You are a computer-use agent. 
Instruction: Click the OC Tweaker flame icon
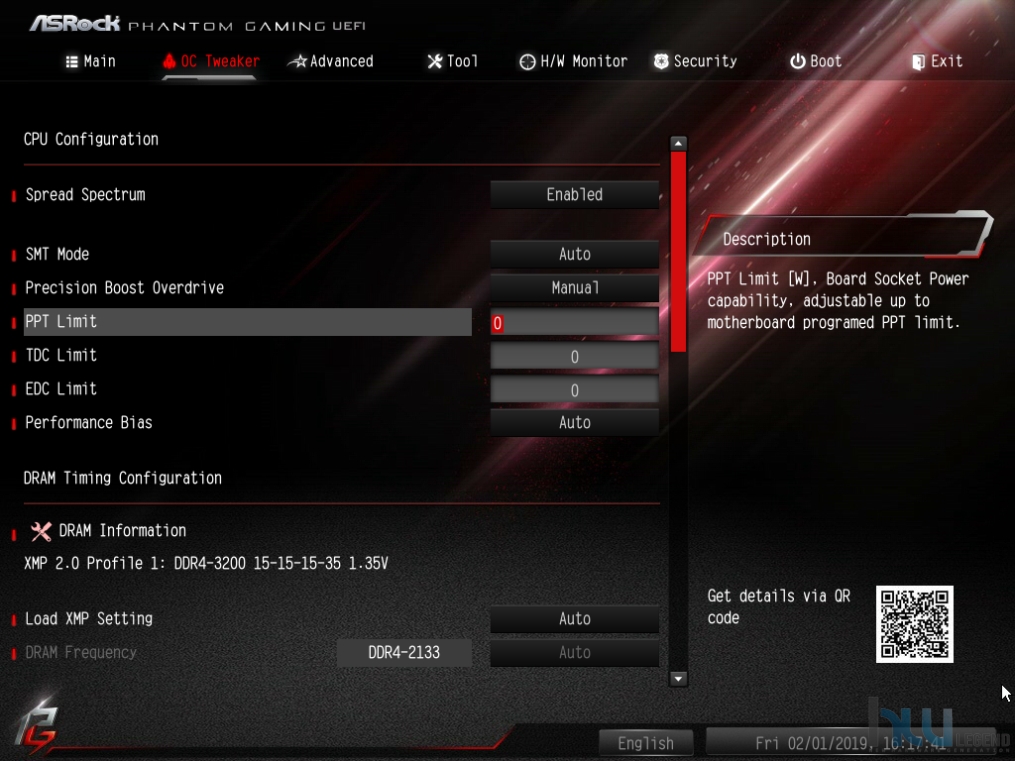tap(169, 61)
